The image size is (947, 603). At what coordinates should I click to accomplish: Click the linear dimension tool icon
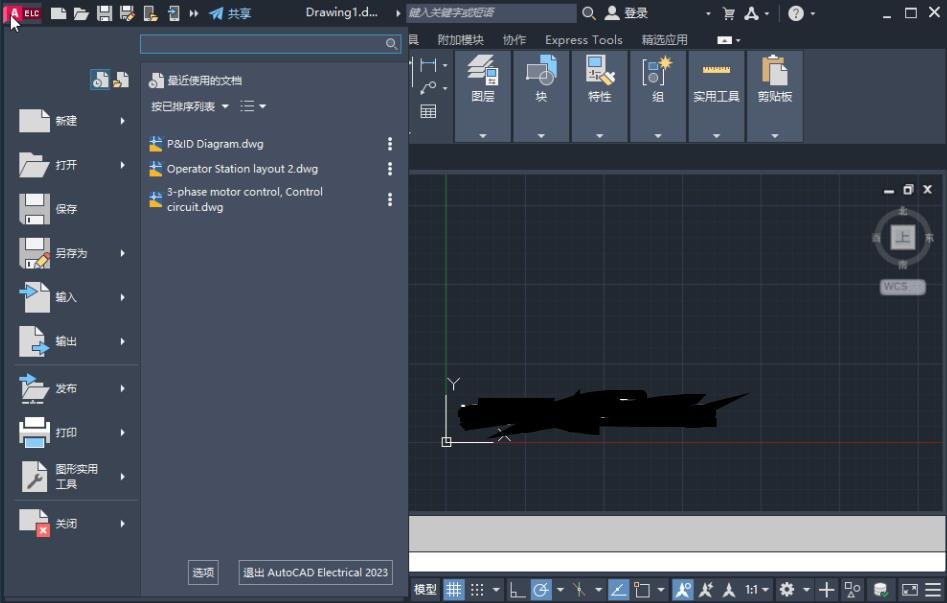[428, 65]
